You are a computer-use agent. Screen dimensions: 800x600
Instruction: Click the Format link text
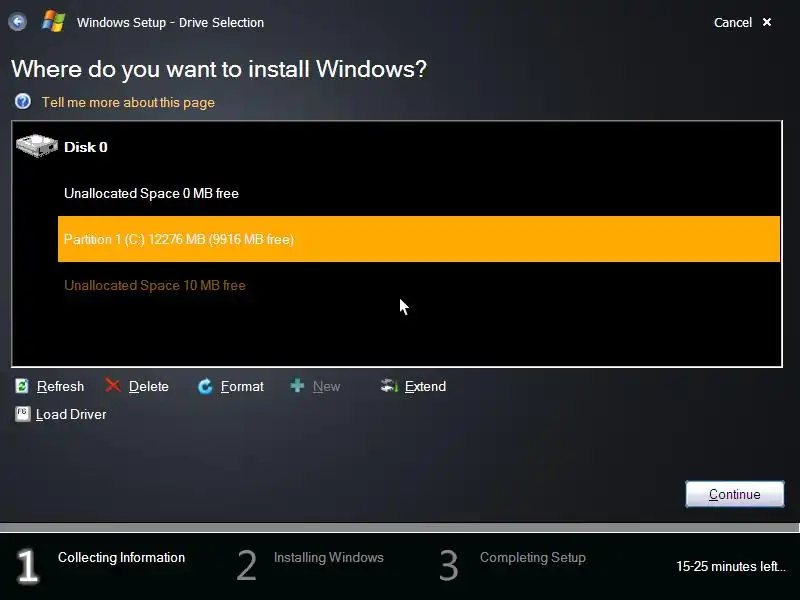(242, 387)
